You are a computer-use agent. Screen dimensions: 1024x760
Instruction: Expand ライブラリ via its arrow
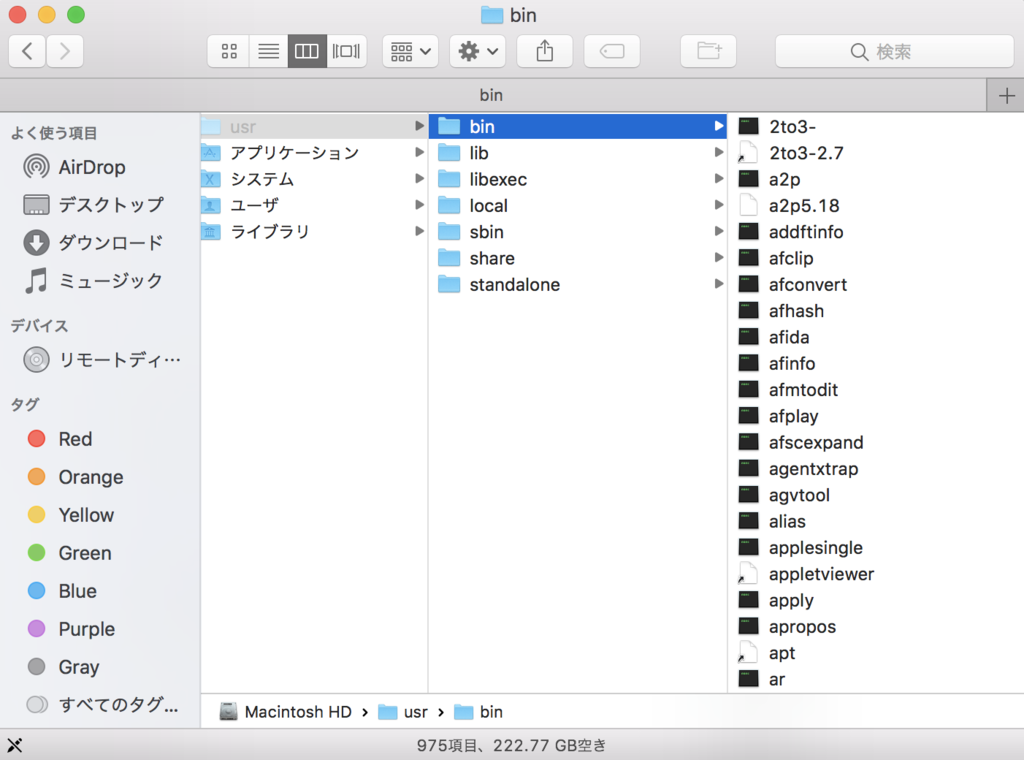point(419,231)
